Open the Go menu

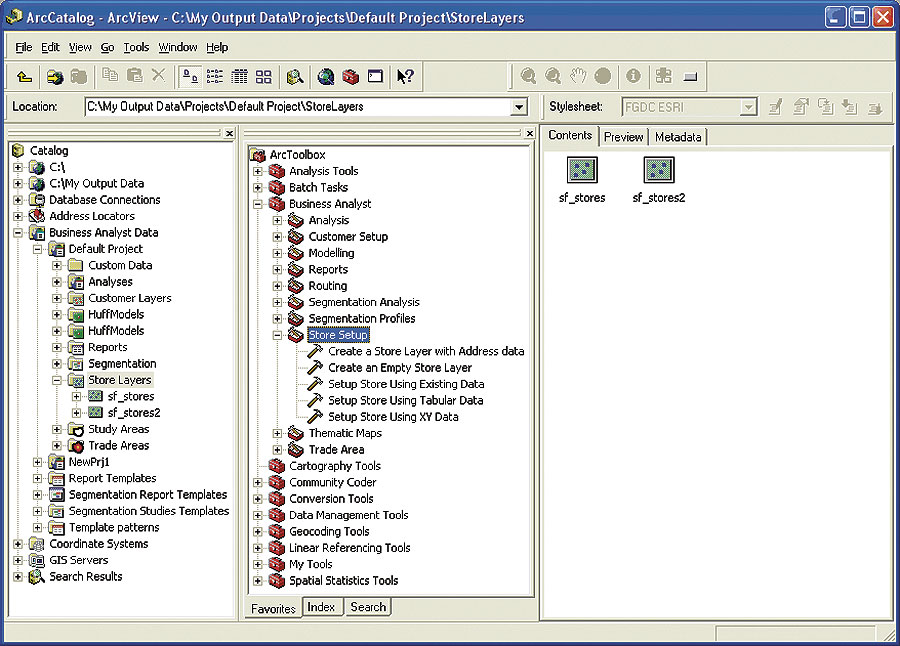point(107,47)
